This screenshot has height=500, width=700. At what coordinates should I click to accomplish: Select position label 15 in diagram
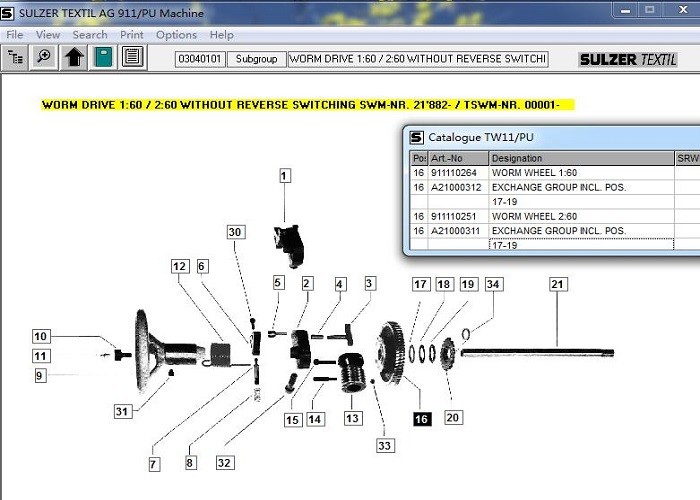(x=293, y=420)
